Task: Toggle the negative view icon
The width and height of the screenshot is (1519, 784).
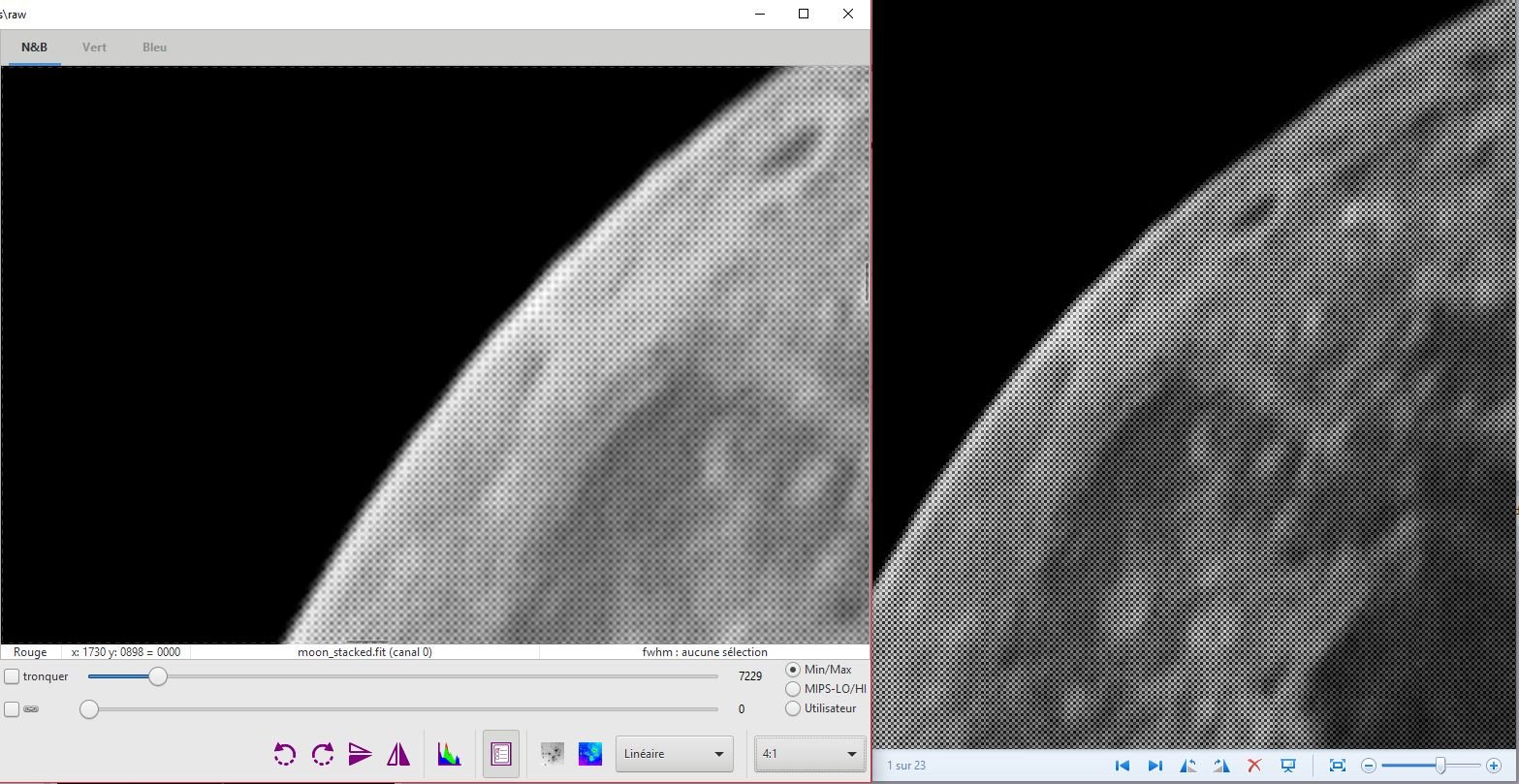Action: click(553, 754)
